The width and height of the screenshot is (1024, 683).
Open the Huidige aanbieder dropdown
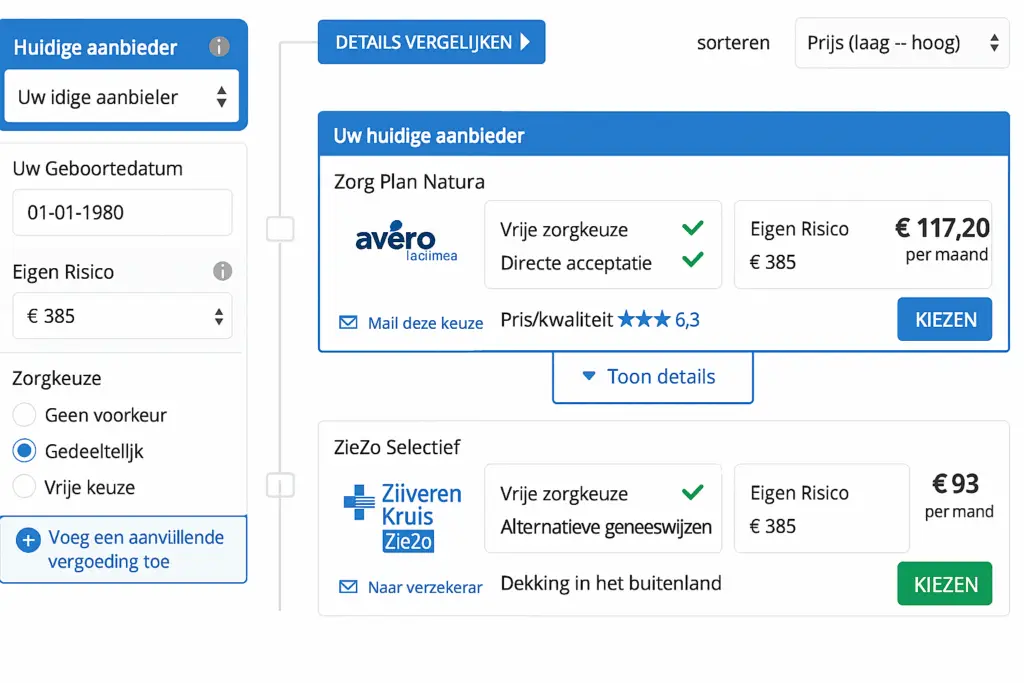122,97
